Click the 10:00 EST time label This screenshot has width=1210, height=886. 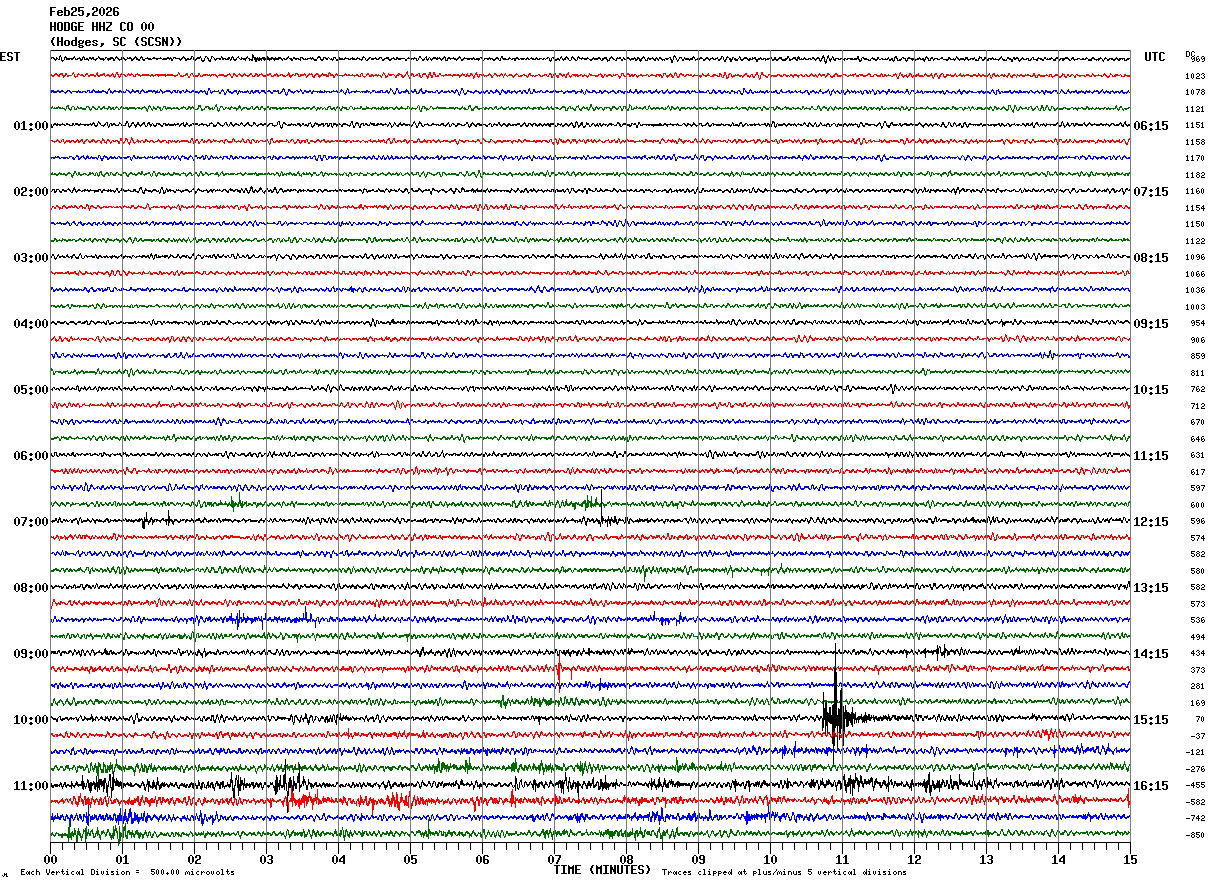pyautogui.click(x=31, y=720)
